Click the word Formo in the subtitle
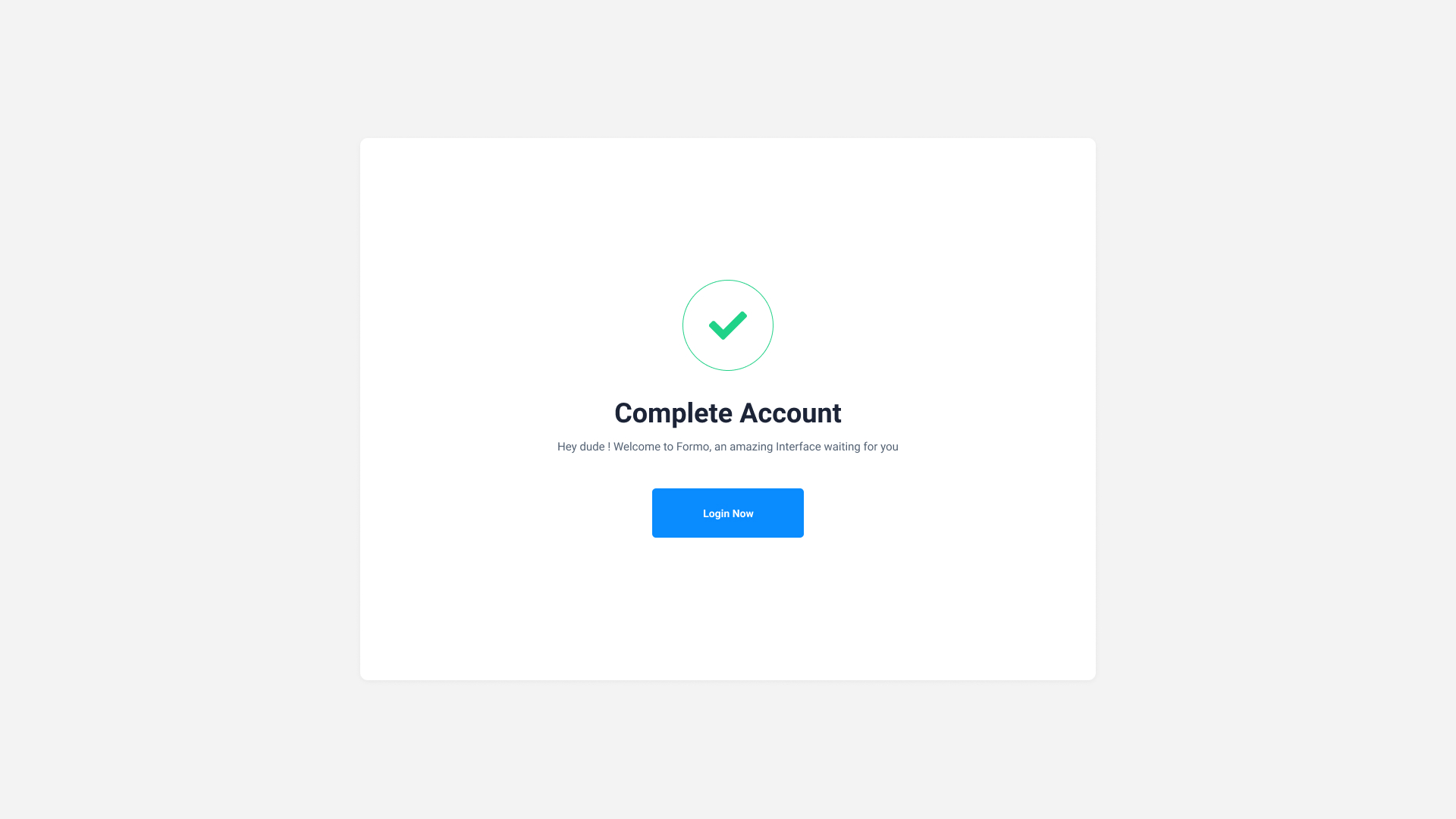Viewport: 1456px width, 819px height. click(x=693, y=447)
